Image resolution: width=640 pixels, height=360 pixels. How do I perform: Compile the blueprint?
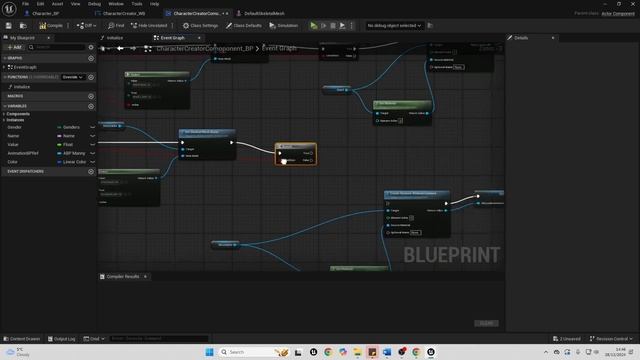(x=51, y=26)
